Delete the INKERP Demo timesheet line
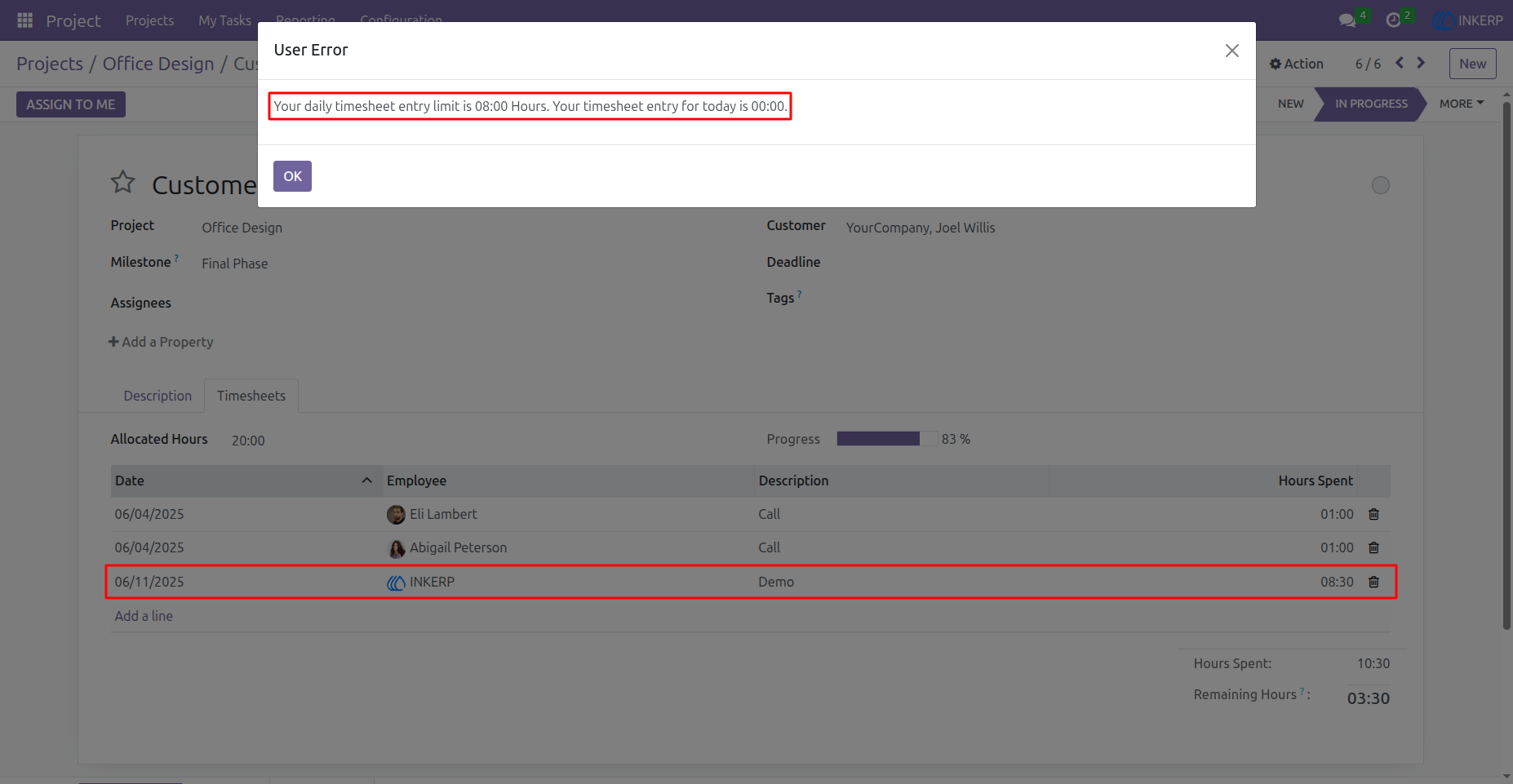The height and width of the screenshot is (784, 1513). [1373, 582]
